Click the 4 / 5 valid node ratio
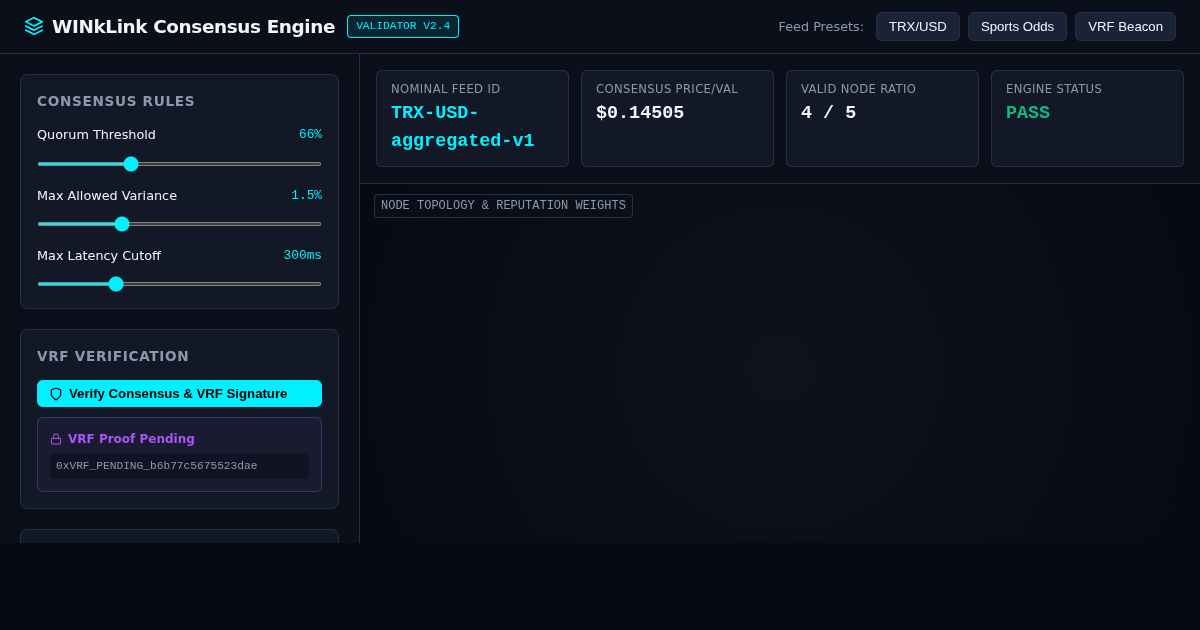 tap(828, 113)
